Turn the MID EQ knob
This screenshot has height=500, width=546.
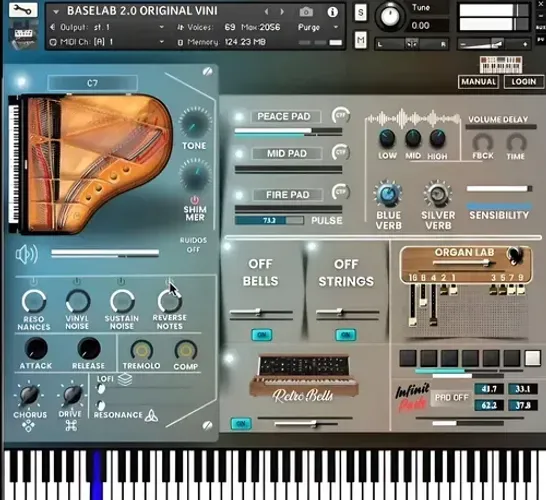point(413,139)
